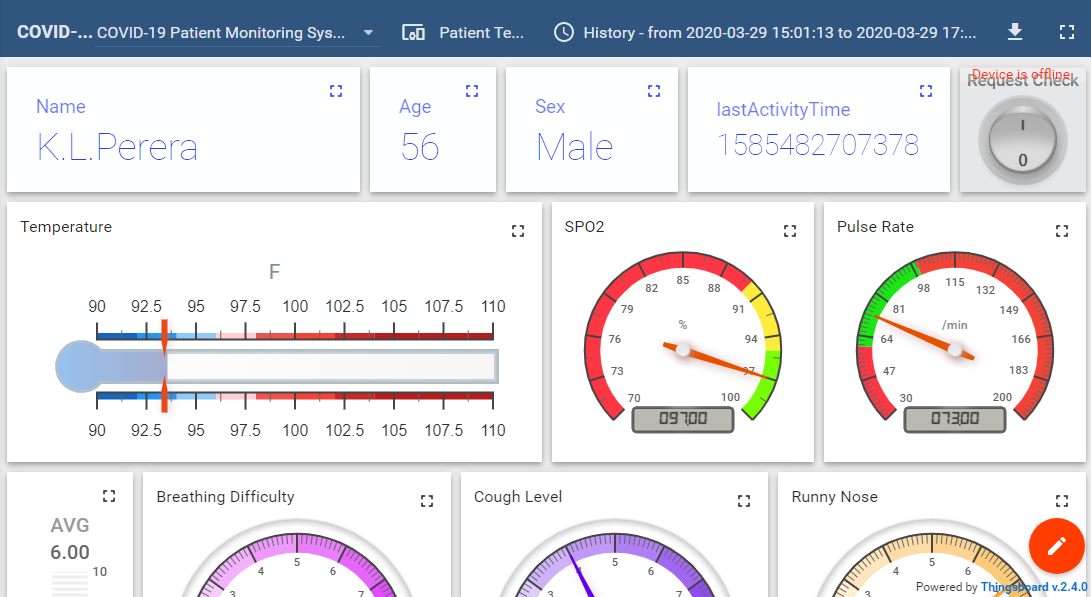Expand the AVG widget to fullscreen
Image resolution: width=1091 pixels, height=597 pixels.
109,496
